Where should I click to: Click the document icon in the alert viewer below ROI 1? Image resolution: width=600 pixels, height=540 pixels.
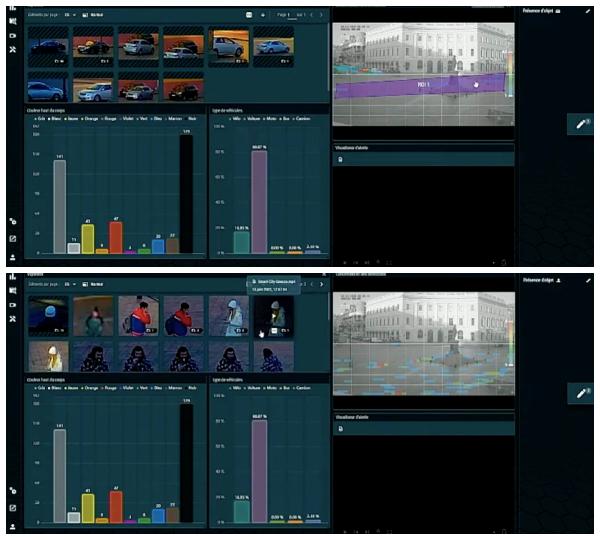pos(341,159)
